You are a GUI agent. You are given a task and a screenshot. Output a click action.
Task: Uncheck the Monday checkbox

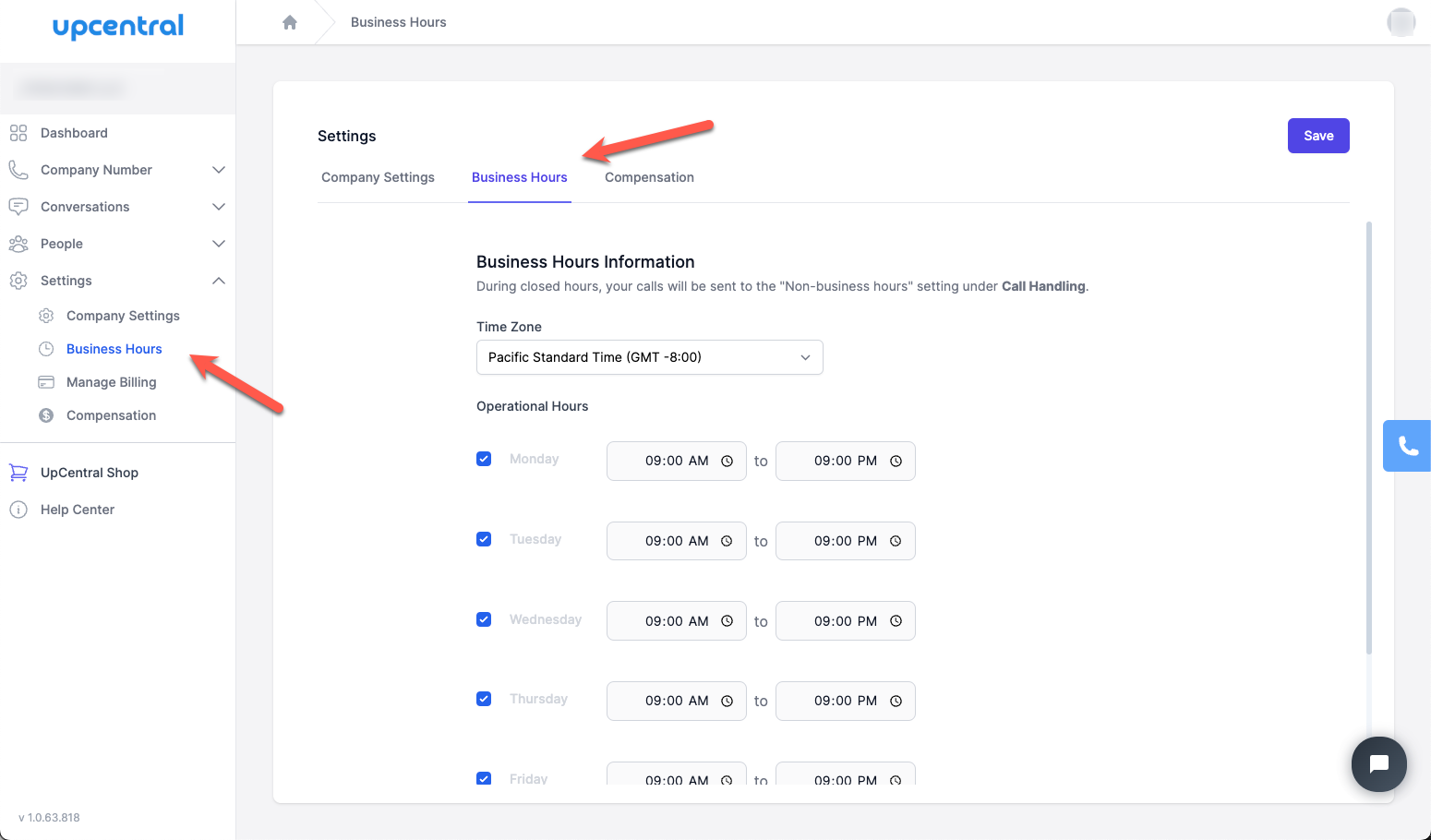pos(484,459)
